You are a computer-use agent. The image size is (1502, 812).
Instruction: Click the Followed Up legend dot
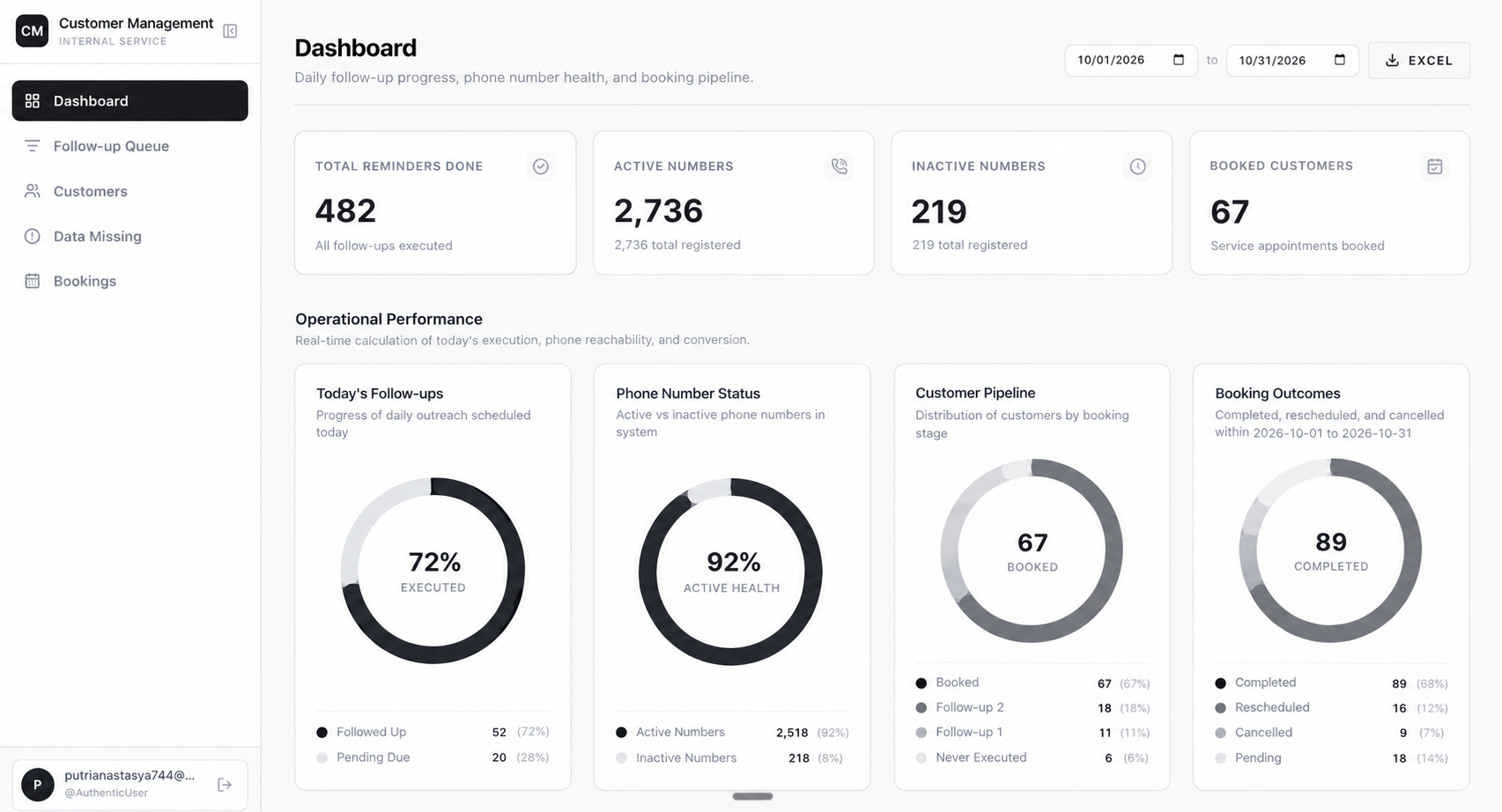[322, 733]
